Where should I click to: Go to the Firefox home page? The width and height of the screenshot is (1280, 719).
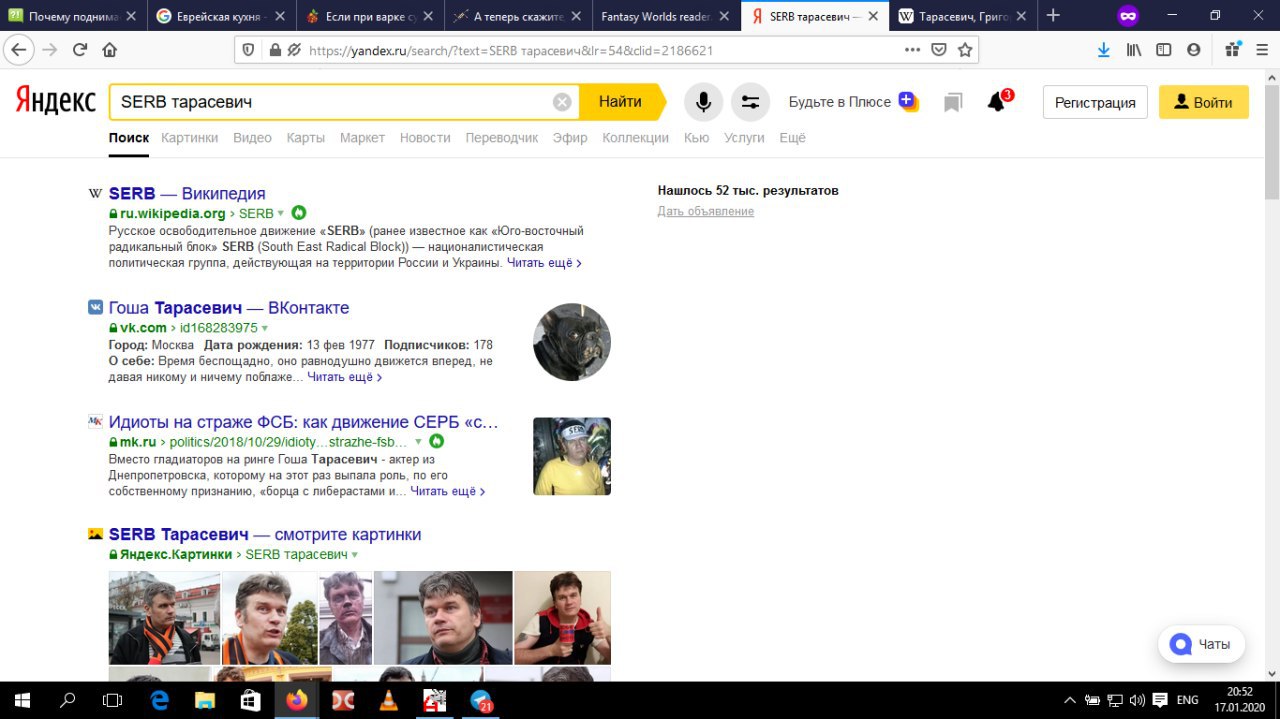(x=110, y=50)
